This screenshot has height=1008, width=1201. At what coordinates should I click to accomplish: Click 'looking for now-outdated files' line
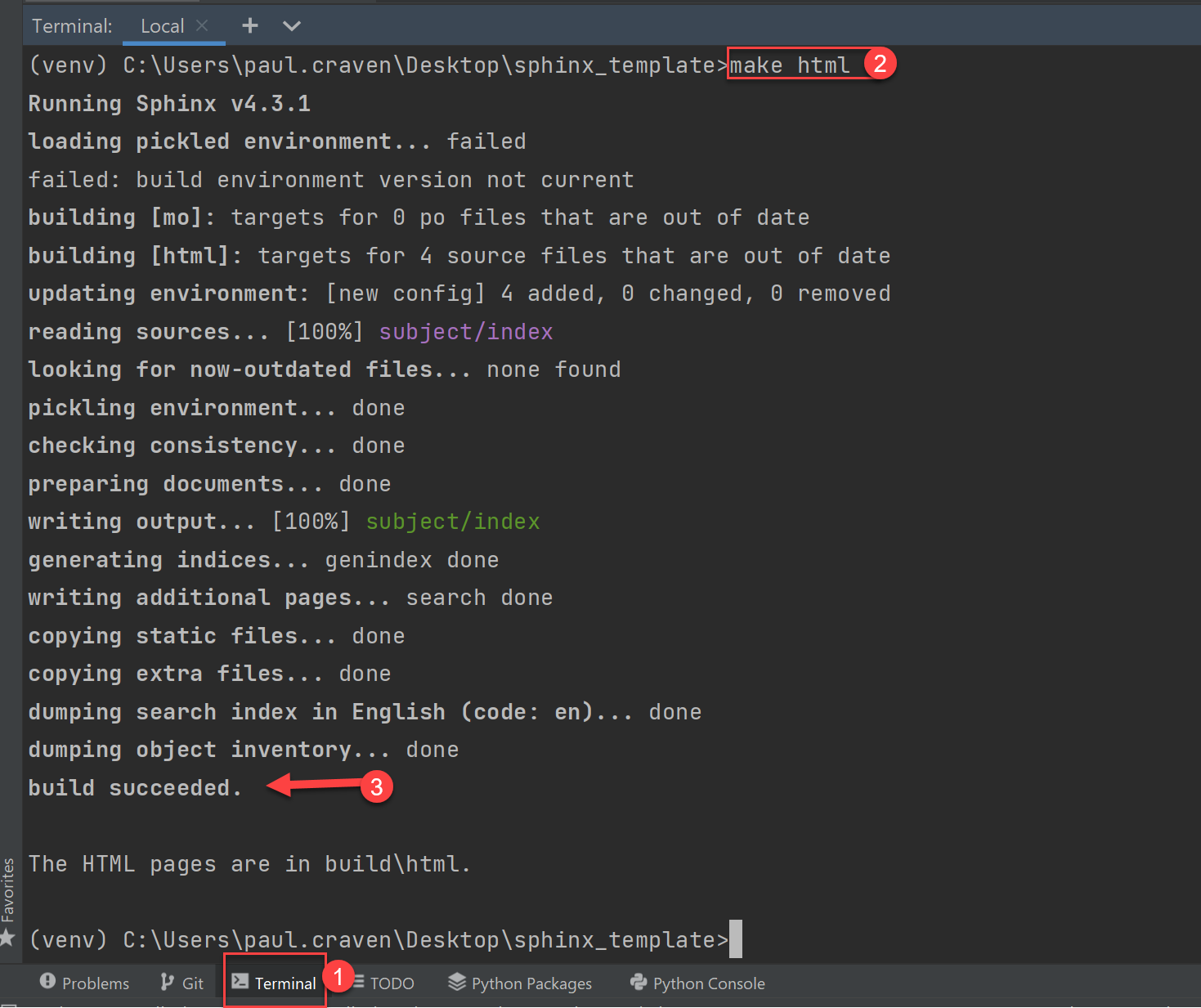(325, 370)
